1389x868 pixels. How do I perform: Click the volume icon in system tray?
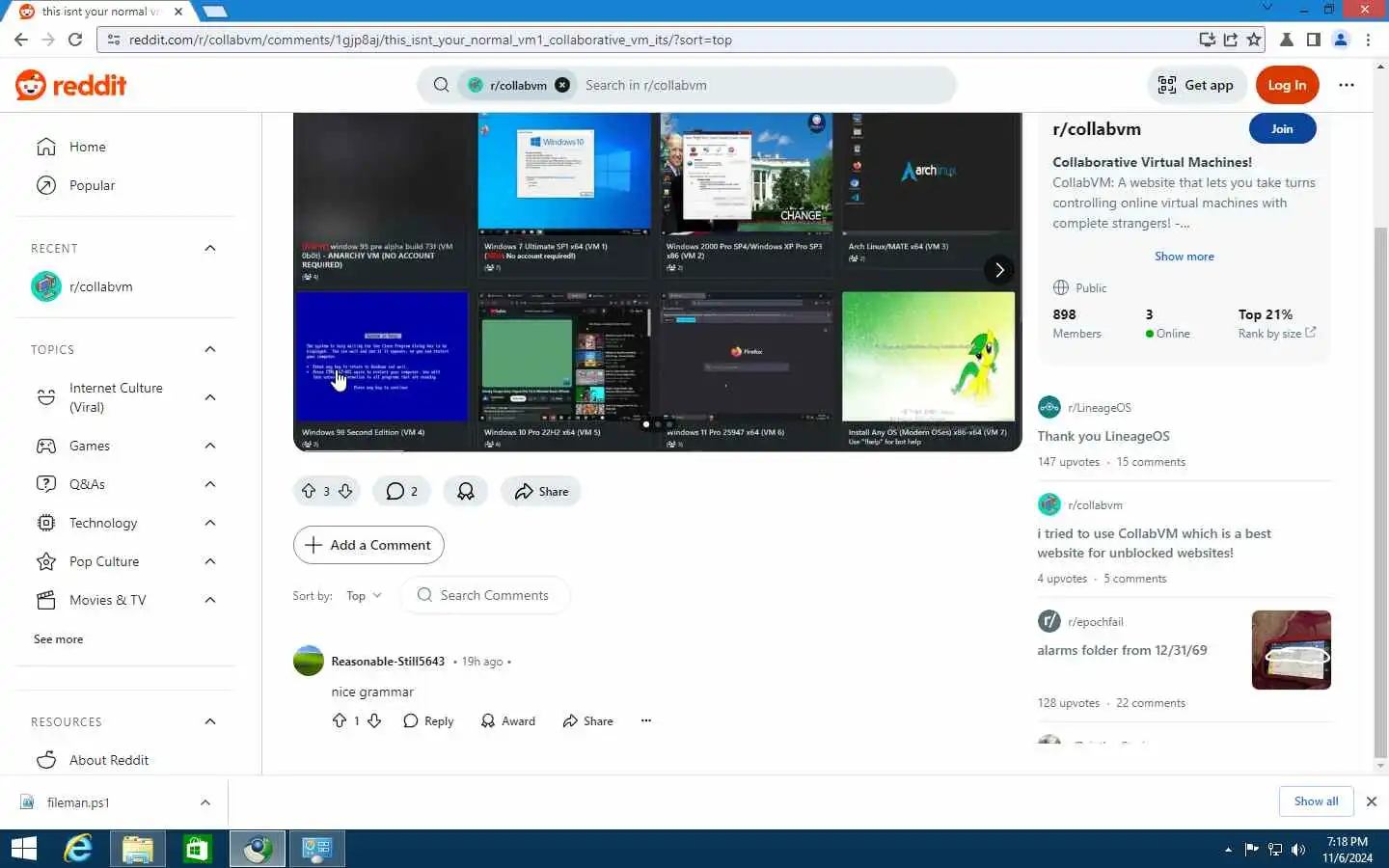pyautogui.click(x=1298, y=849)
